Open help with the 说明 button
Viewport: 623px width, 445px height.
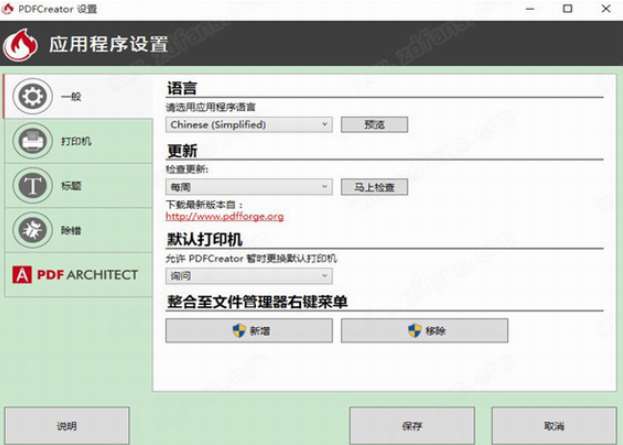click(67, 426)
